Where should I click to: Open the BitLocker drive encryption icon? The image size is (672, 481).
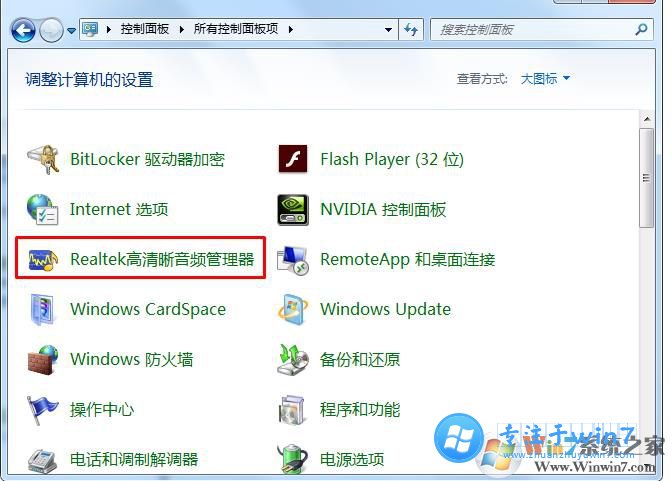point(43,159)
